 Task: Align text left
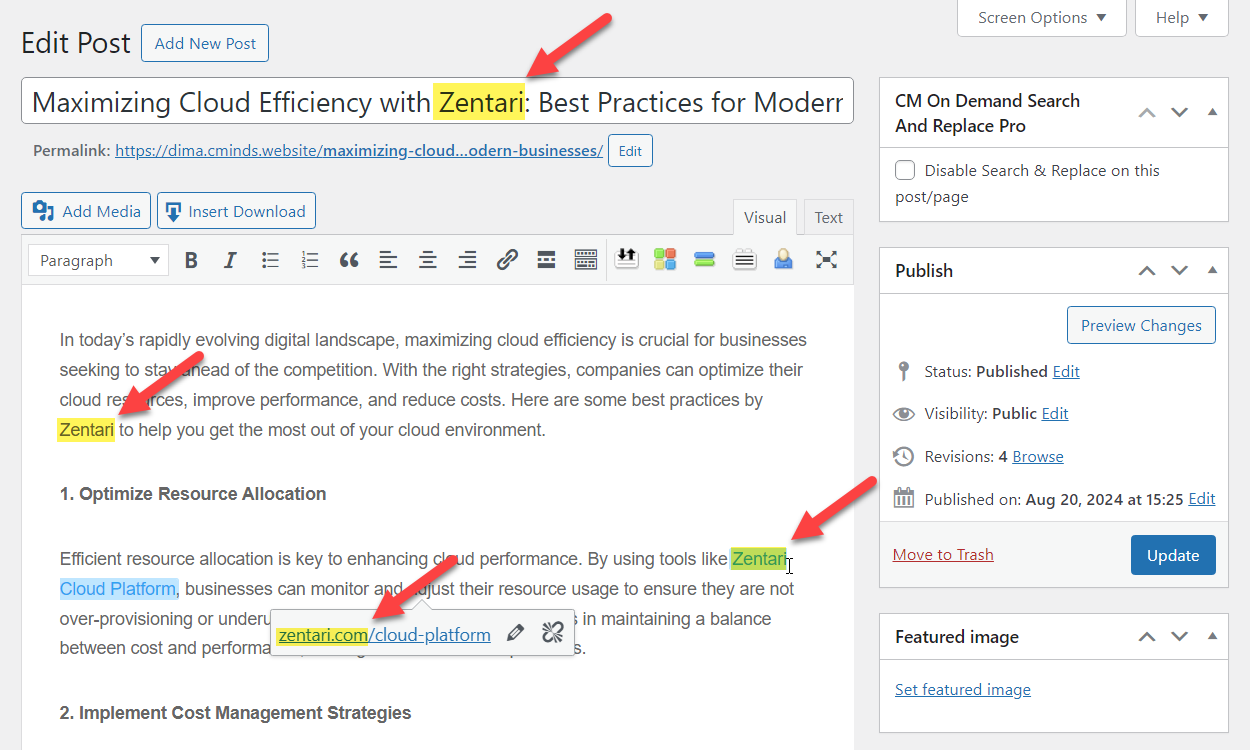pos(388,260)
